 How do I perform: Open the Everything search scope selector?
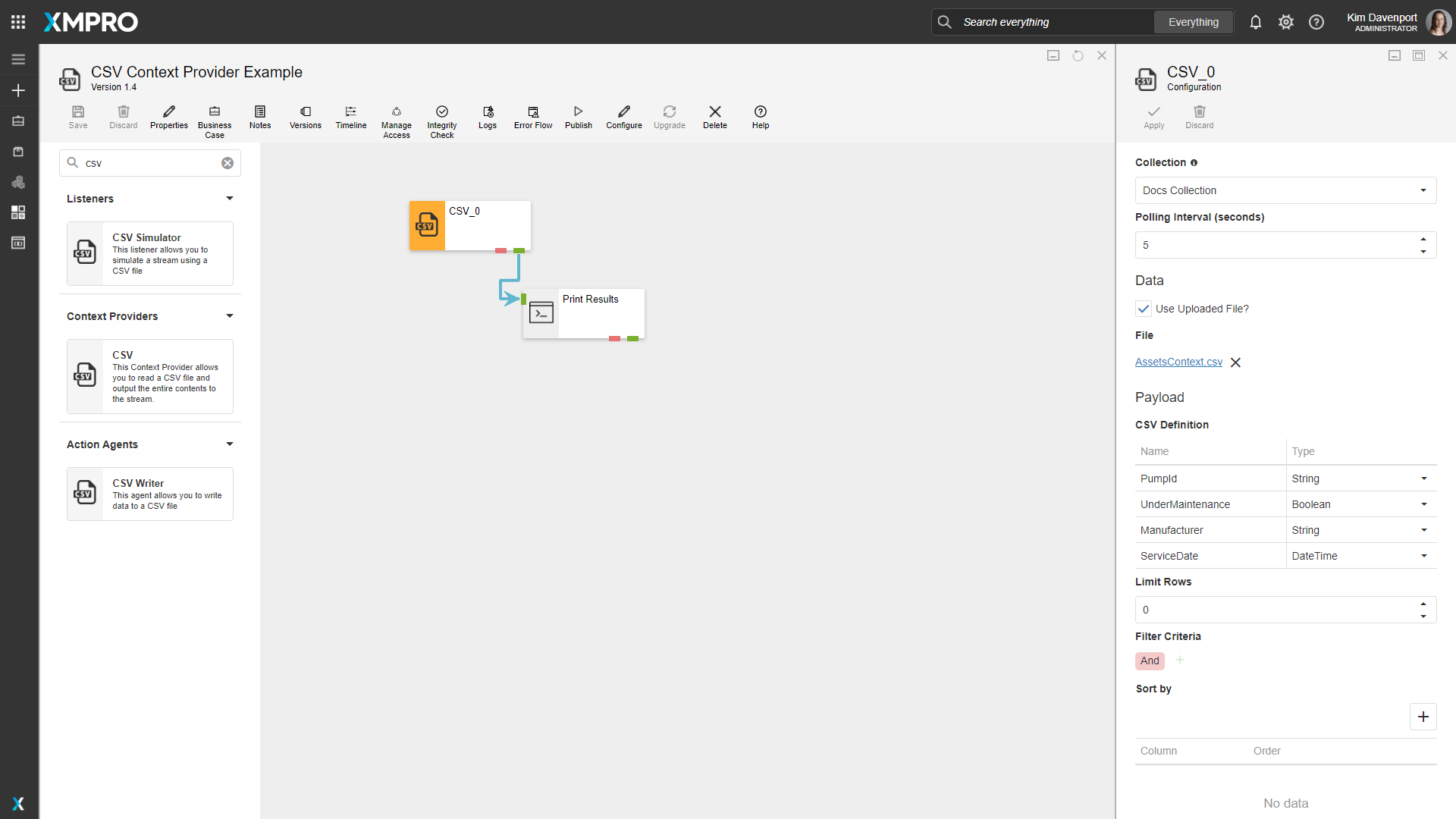point(1193,22)
